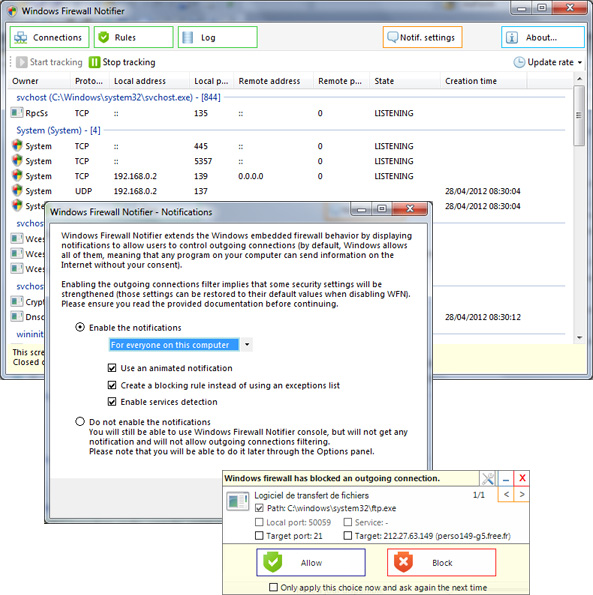Open the Rules tab
Viewport: 593px width, 595px height.
134,37
